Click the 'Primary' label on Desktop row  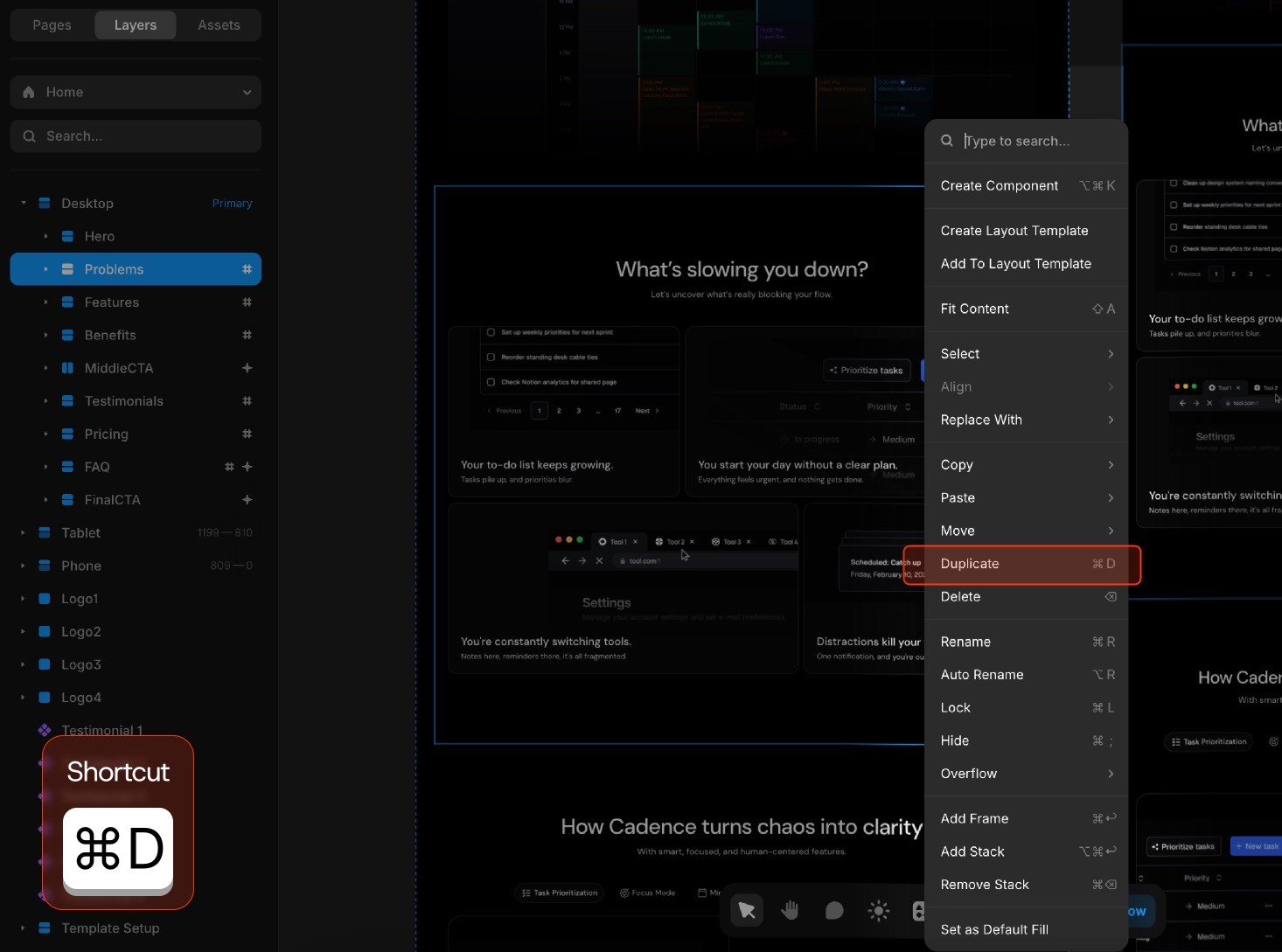232,203
